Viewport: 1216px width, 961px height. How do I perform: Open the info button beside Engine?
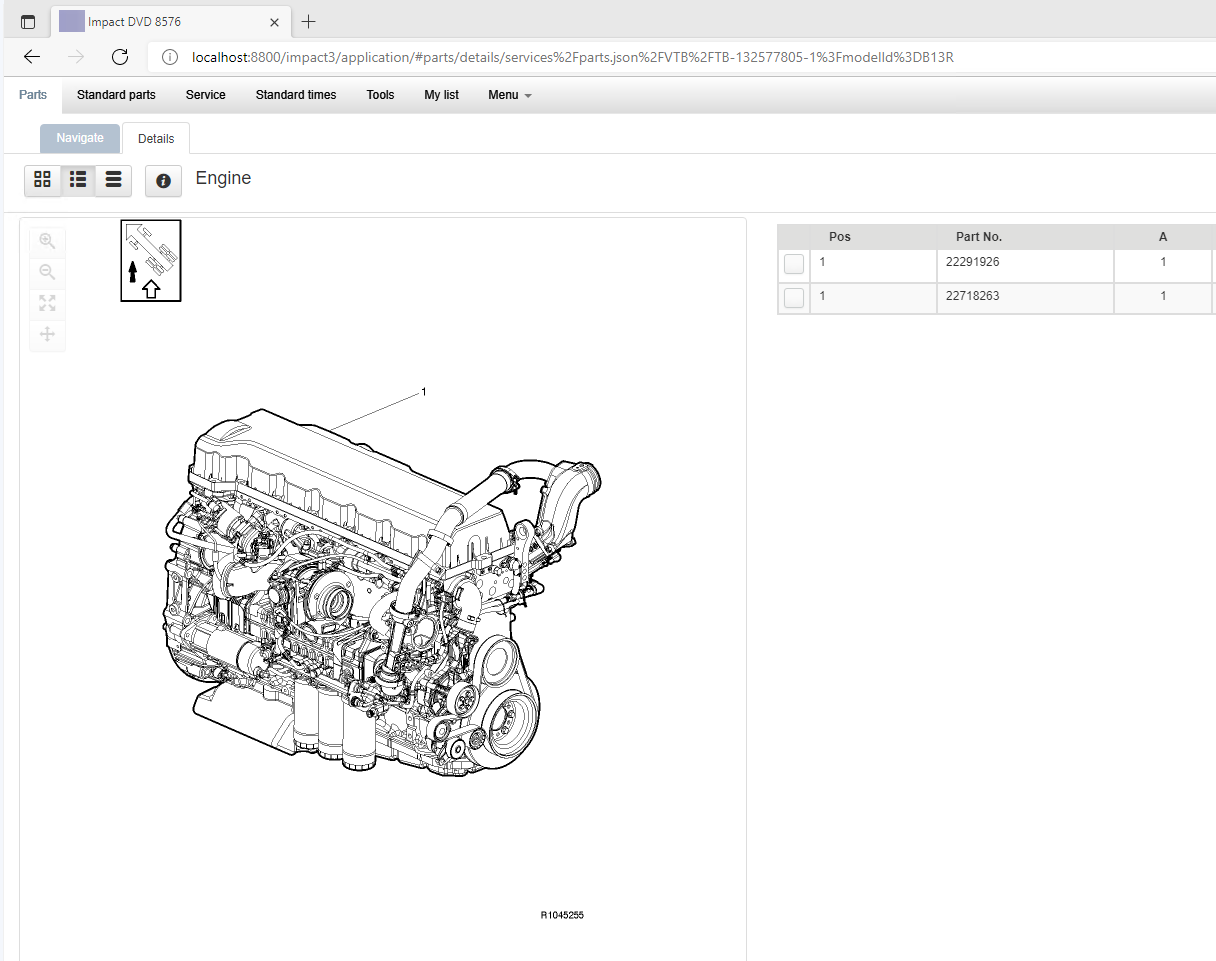[x=163, y=181]
